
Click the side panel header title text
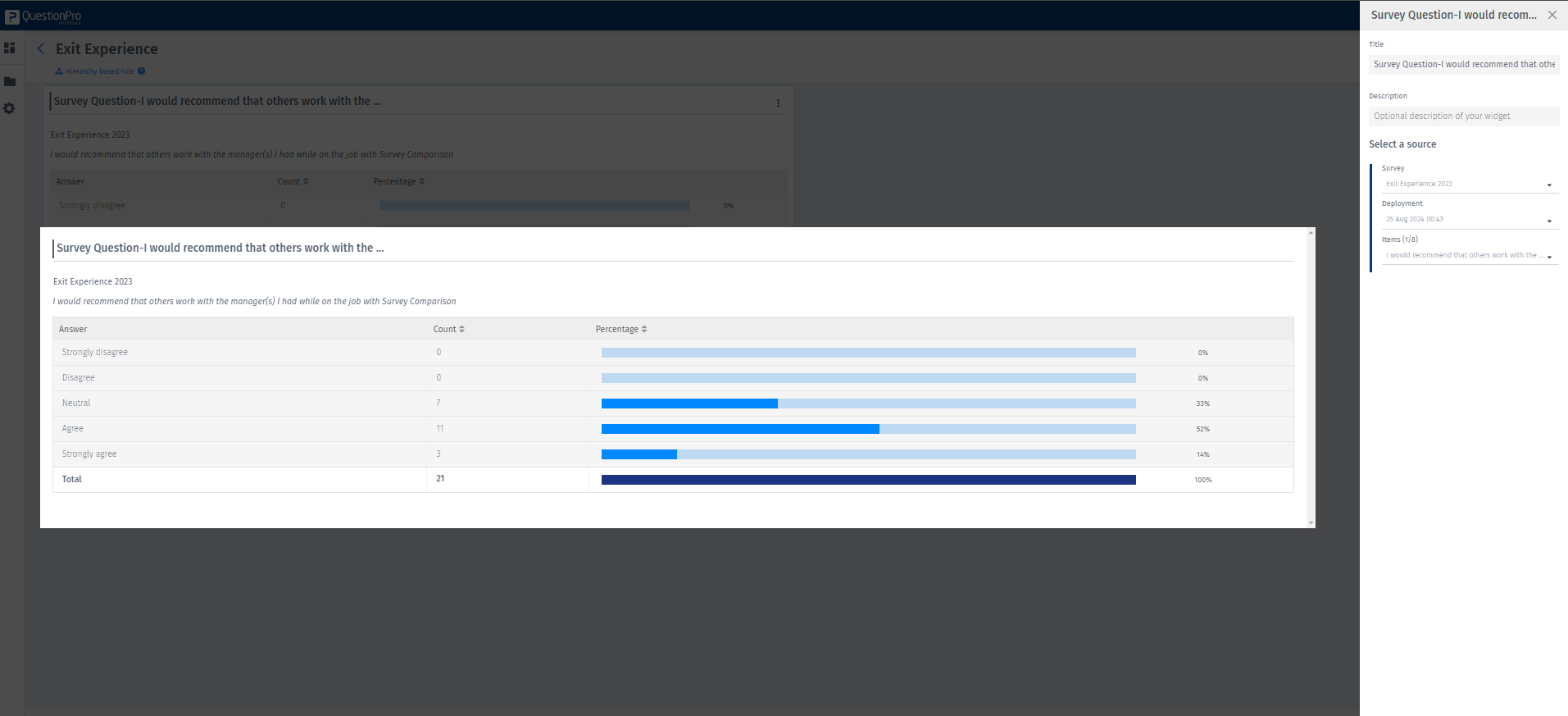[x=1454, y=15]
